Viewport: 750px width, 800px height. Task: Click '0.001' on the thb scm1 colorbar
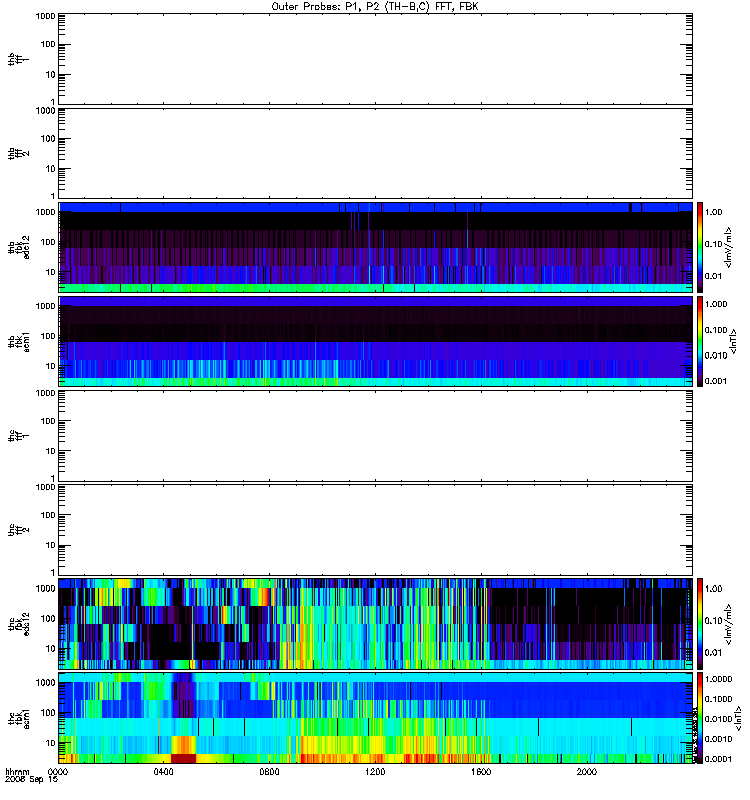tap(716, 381)
